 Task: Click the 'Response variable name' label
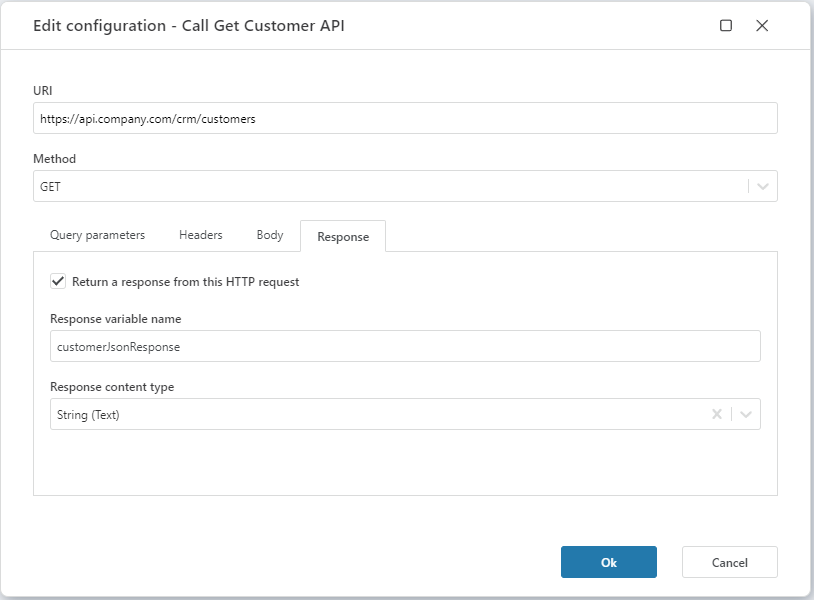pyautogui.click(x=115, y=319)
